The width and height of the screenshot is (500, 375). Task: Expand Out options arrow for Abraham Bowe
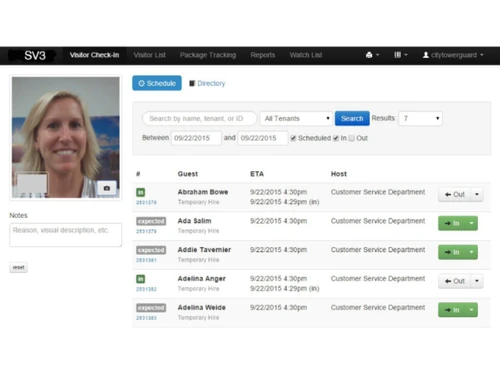(x=477, y=194)
